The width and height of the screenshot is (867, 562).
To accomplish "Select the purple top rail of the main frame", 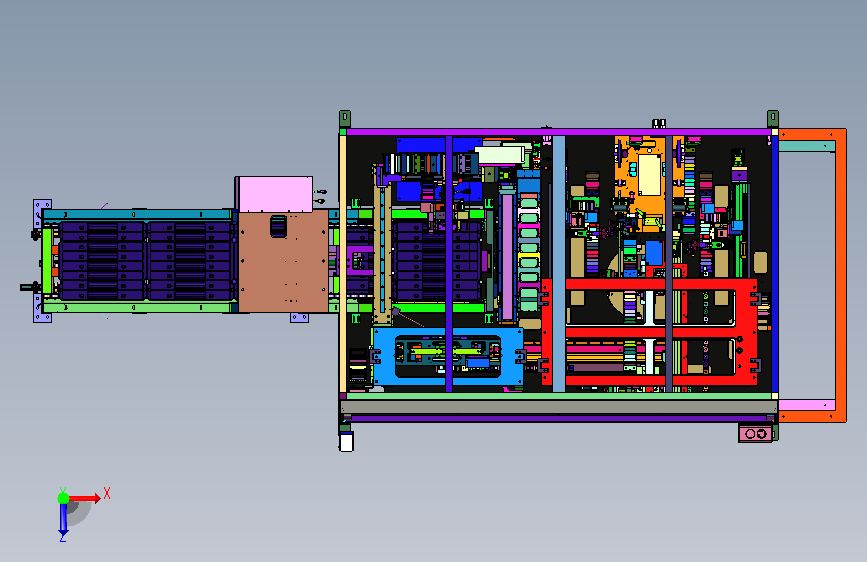I will [x=558, y=132].
